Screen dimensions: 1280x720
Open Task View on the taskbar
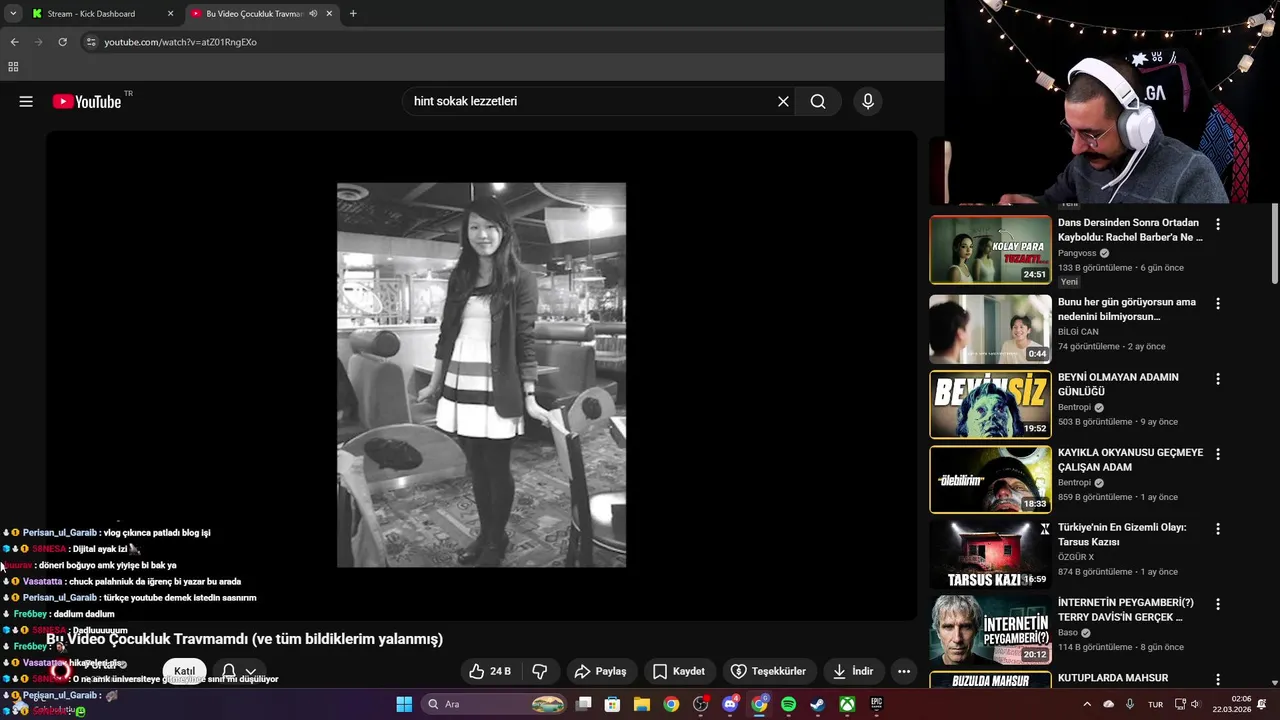point(584,704)
